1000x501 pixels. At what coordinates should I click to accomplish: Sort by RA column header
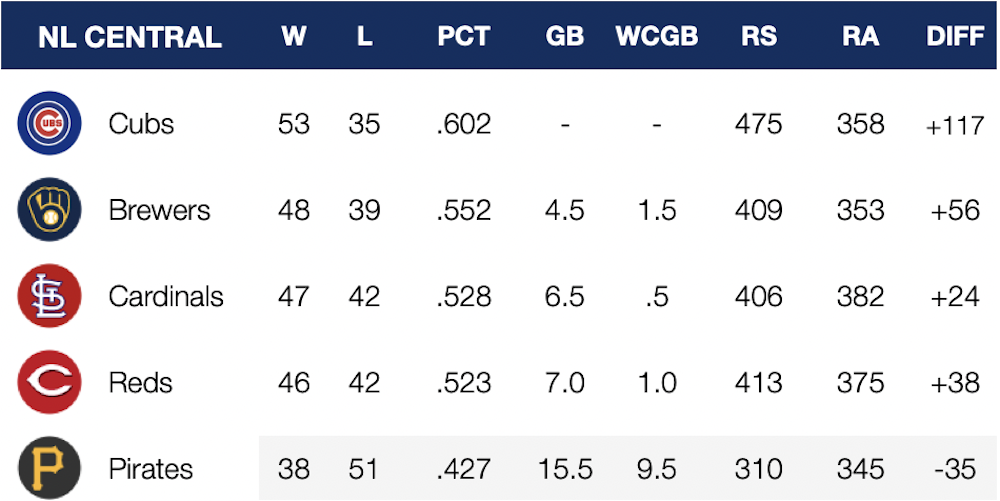pyautogui.click(x=860, y=37)
